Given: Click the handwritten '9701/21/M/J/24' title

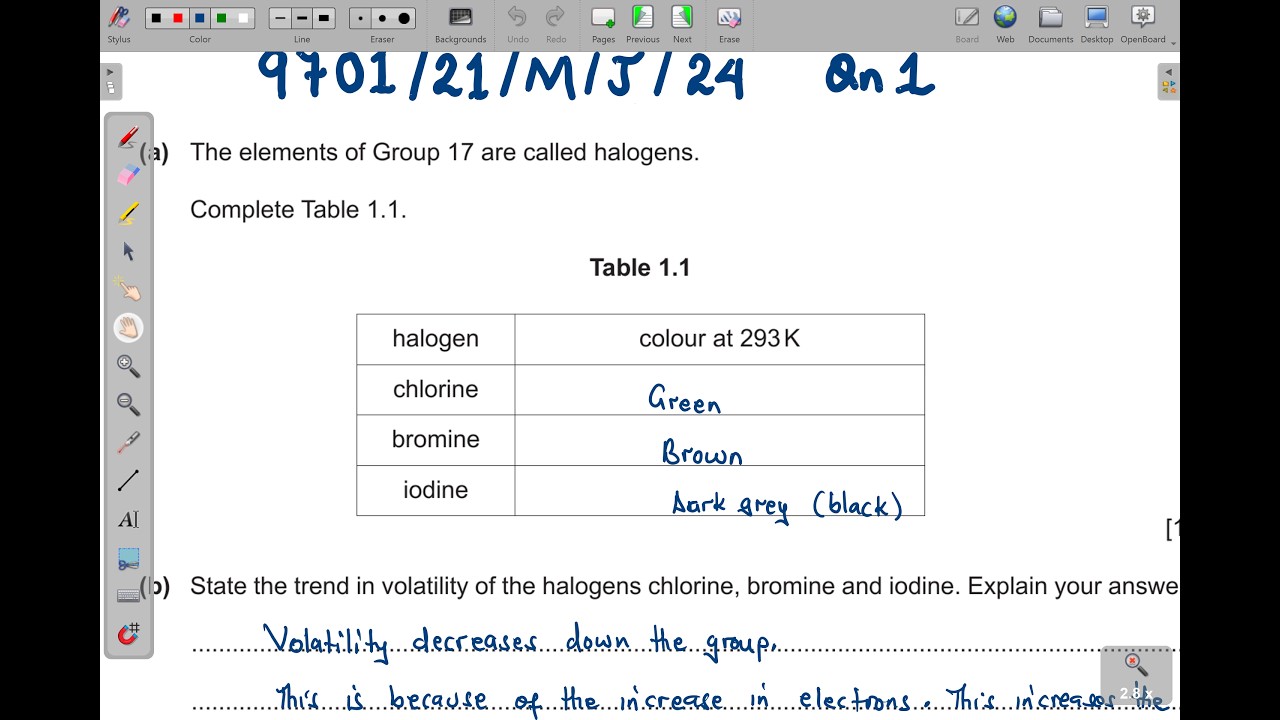Looking at the screenshot, I should [501, 76].
